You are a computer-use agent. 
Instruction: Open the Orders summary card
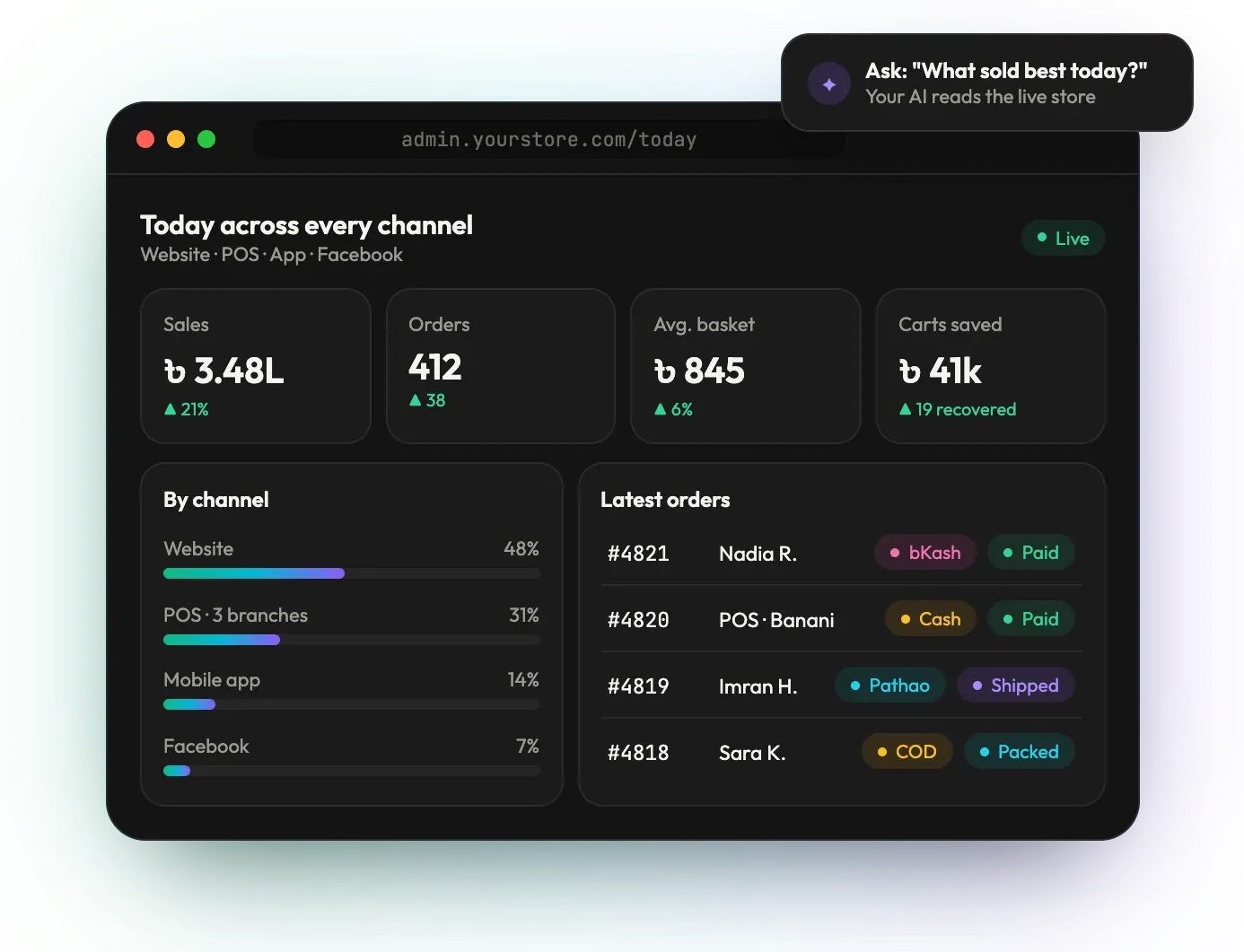point(501,366)
